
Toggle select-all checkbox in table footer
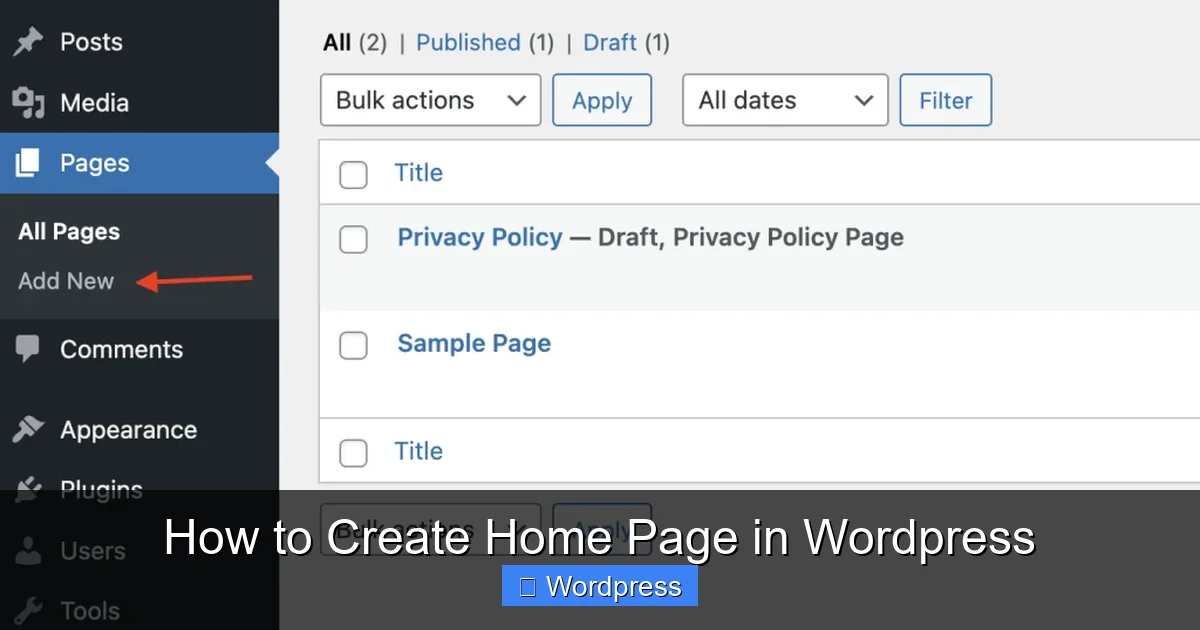[x=353, y=453]
